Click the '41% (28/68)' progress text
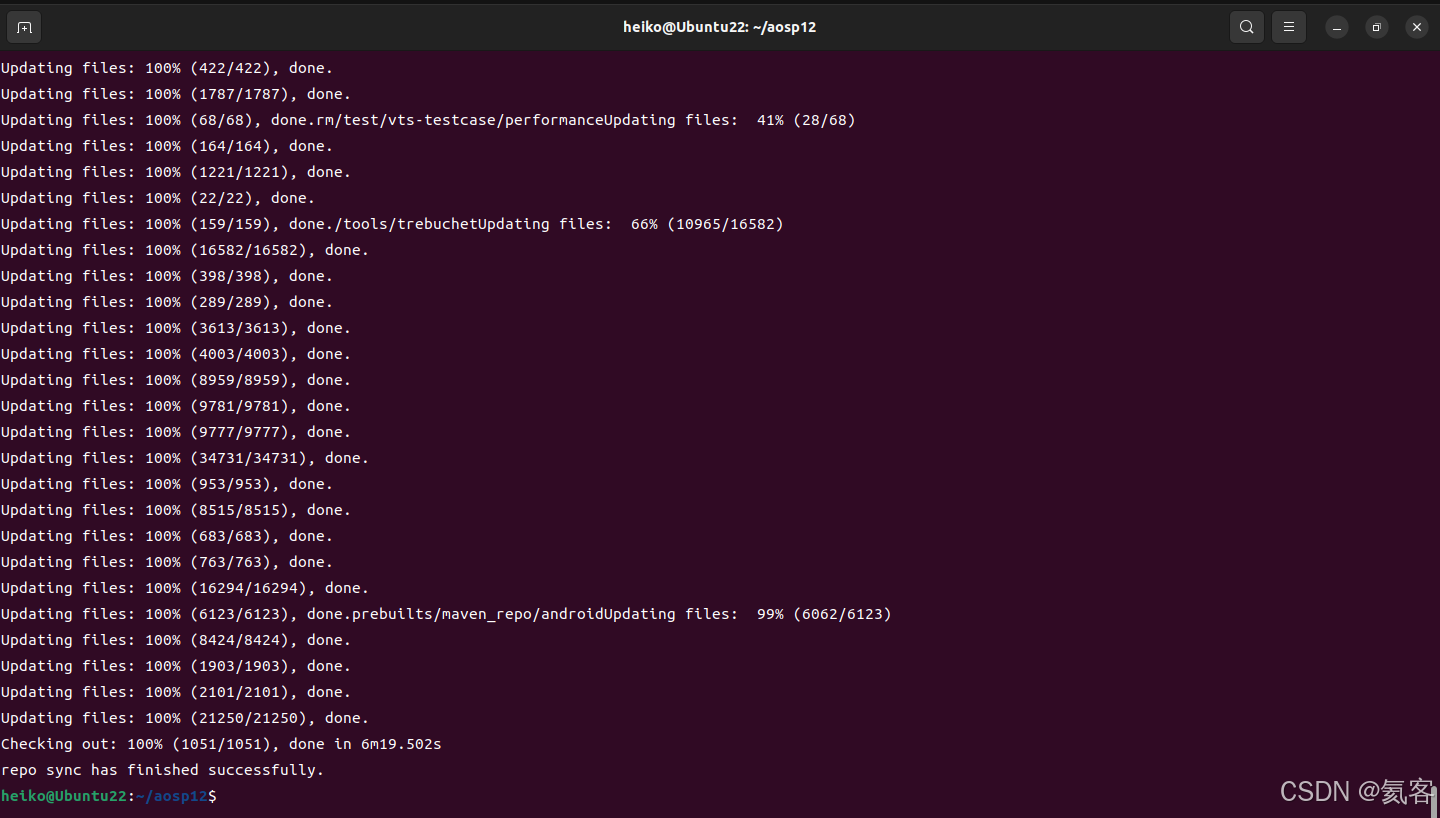Viewport: 1440px width, 818px height. (x=806, y=120)
